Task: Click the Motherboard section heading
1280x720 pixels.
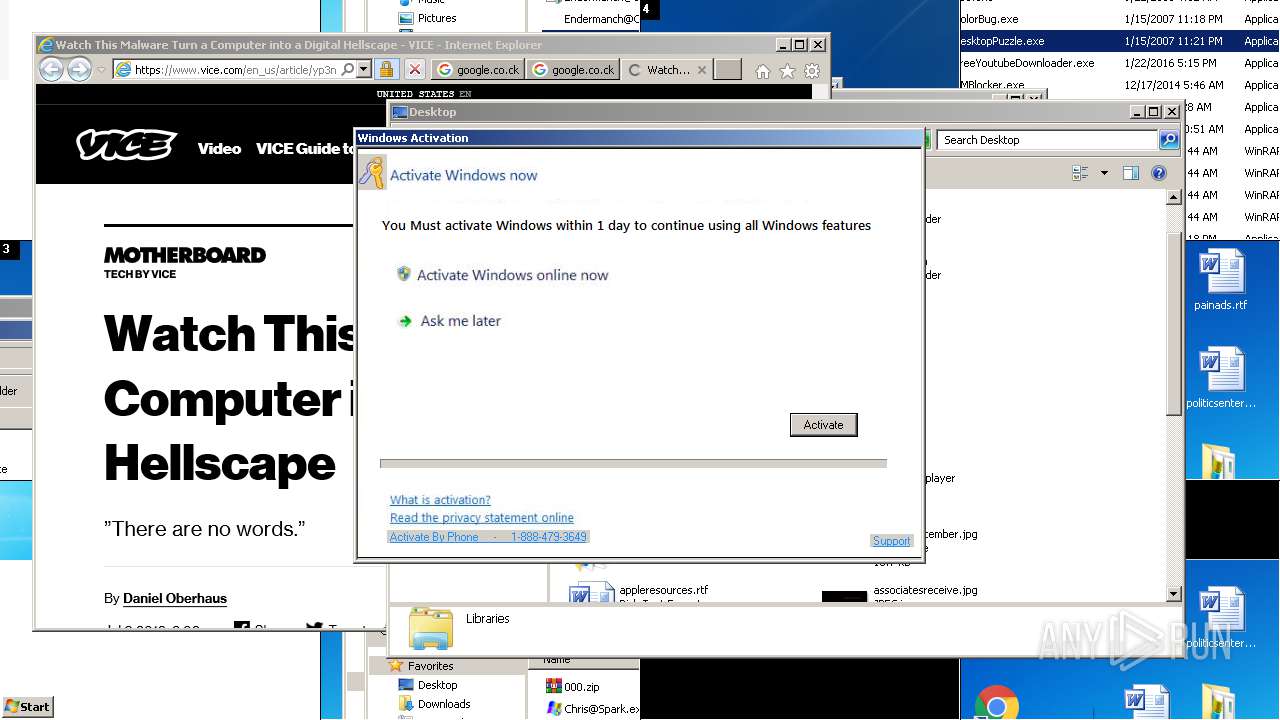Action: point(185,255)
